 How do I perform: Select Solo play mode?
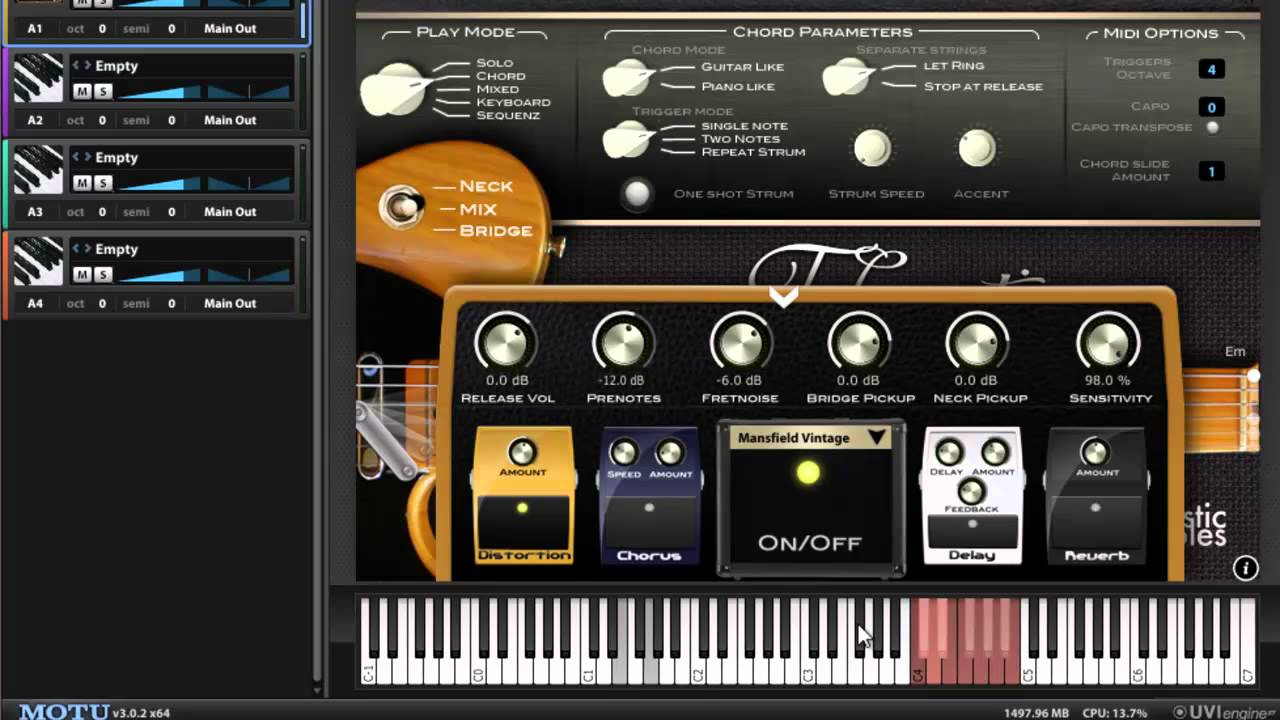495,63
